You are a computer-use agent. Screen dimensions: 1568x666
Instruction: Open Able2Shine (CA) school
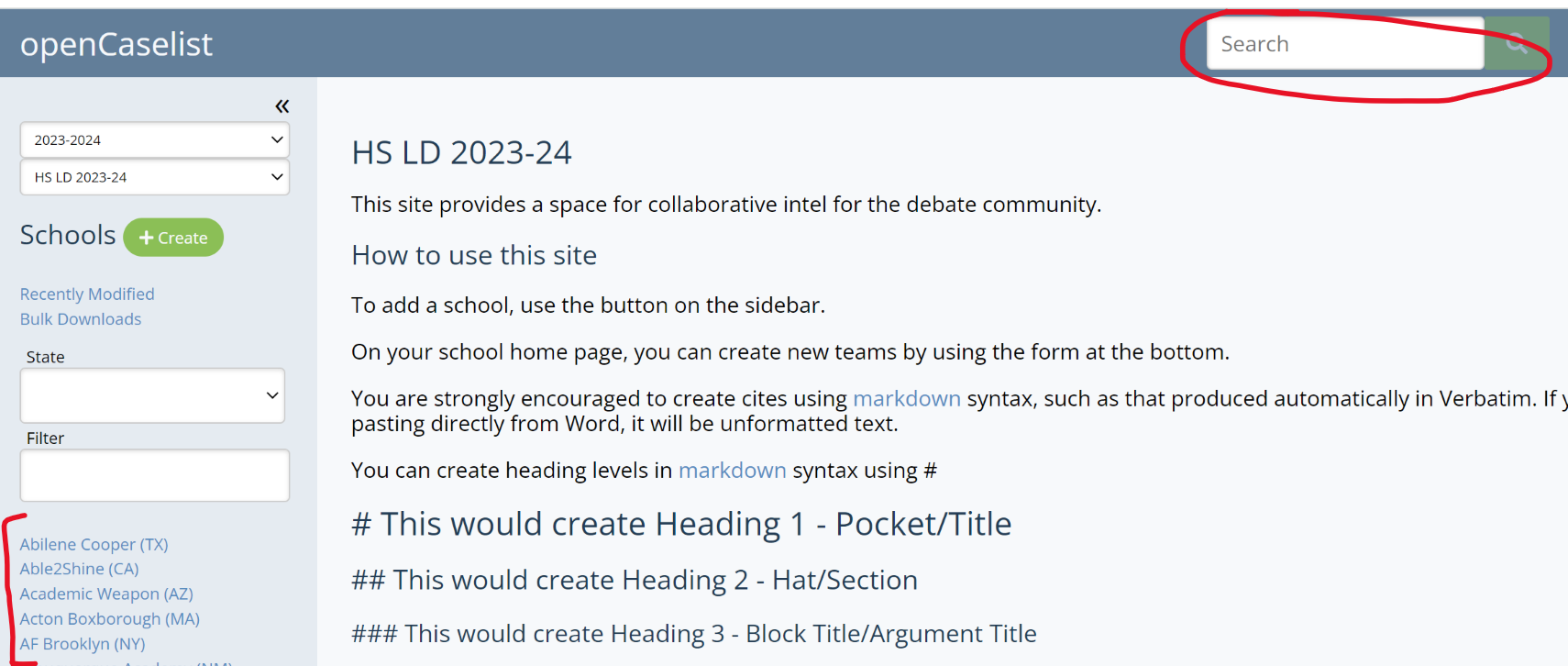[79, 569]
